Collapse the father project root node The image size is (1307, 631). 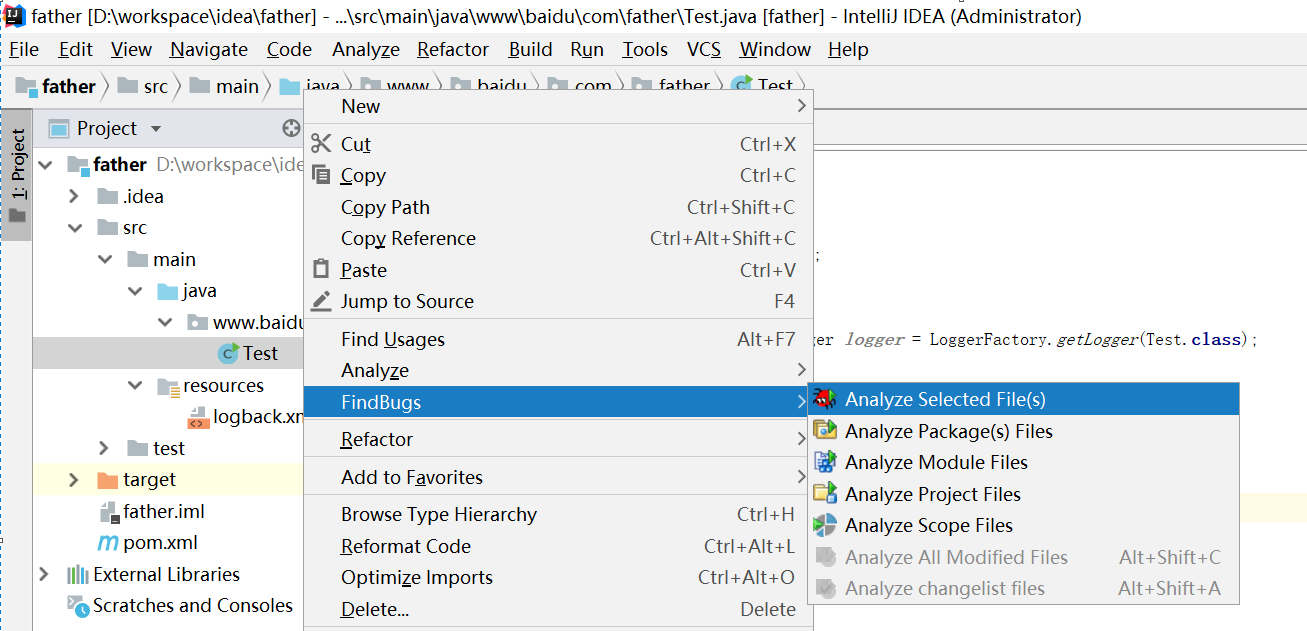(x=45, y=165)
